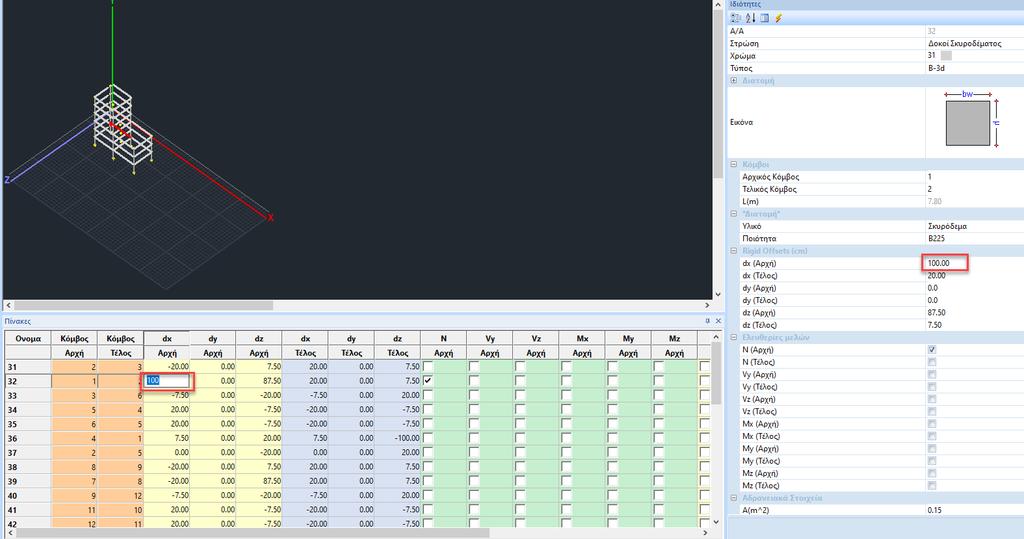Click the table horizontal scrollbar thumb
The width and height of the screenshot is (1024, 539).
click(x=253, y=533)
